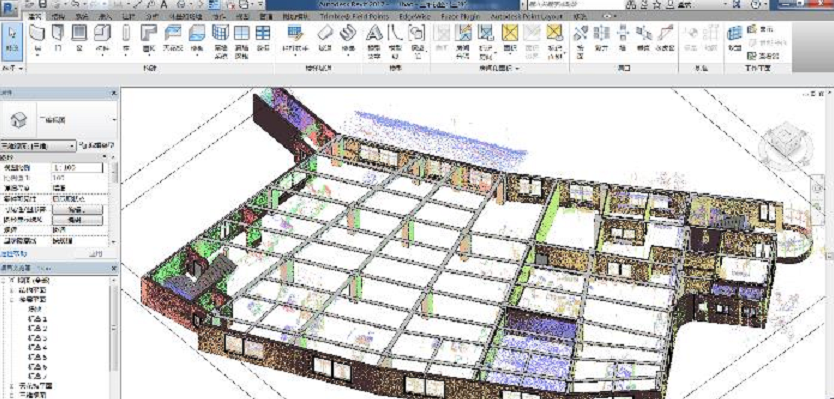Open the Trimble Field Points tab
834x399 pixels.
click(354, 16)
